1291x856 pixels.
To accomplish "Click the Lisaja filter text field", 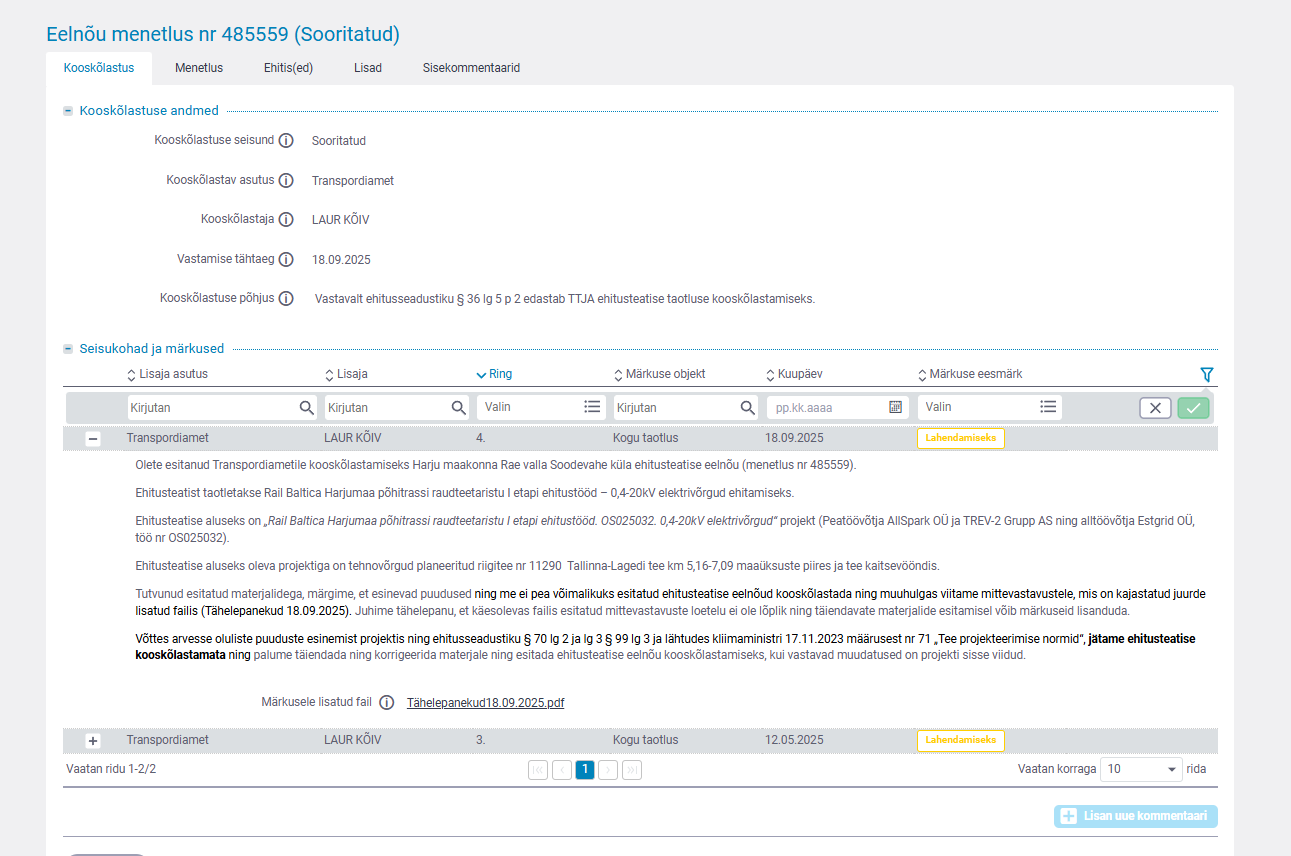I will pyautogui.click(x=385, y=407).
